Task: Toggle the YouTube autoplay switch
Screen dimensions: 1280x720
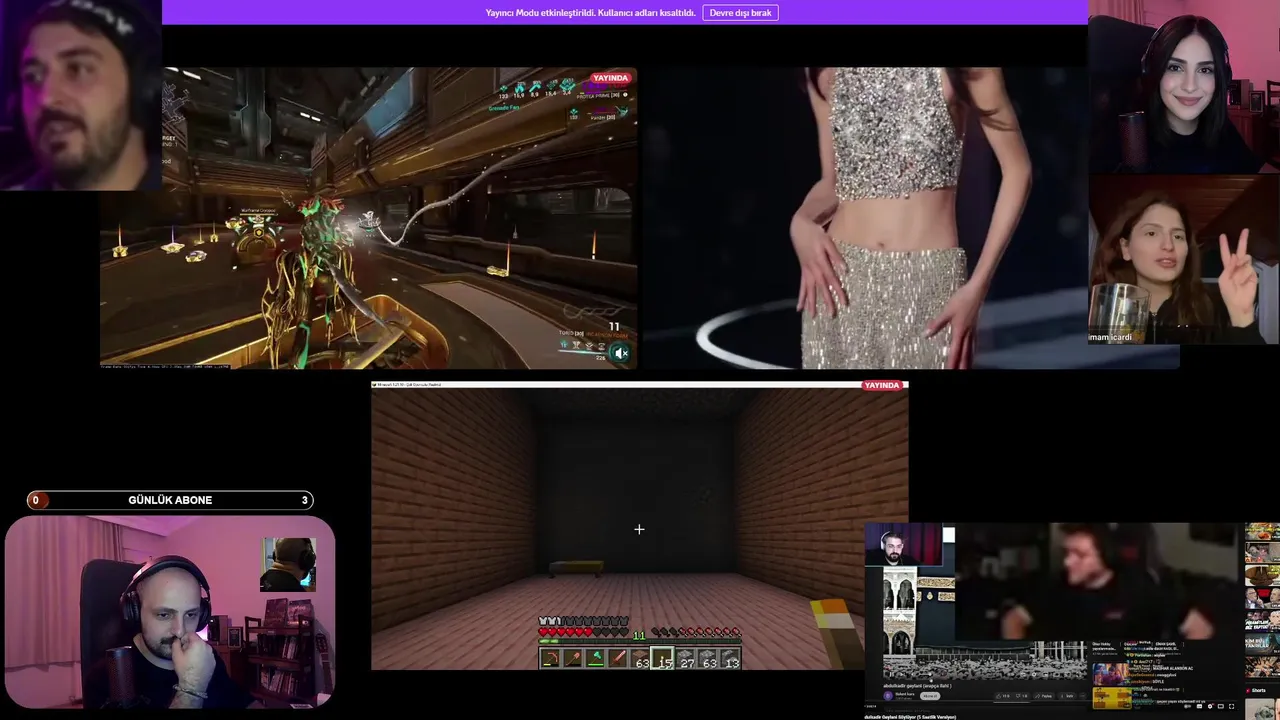Action: 1187,706
